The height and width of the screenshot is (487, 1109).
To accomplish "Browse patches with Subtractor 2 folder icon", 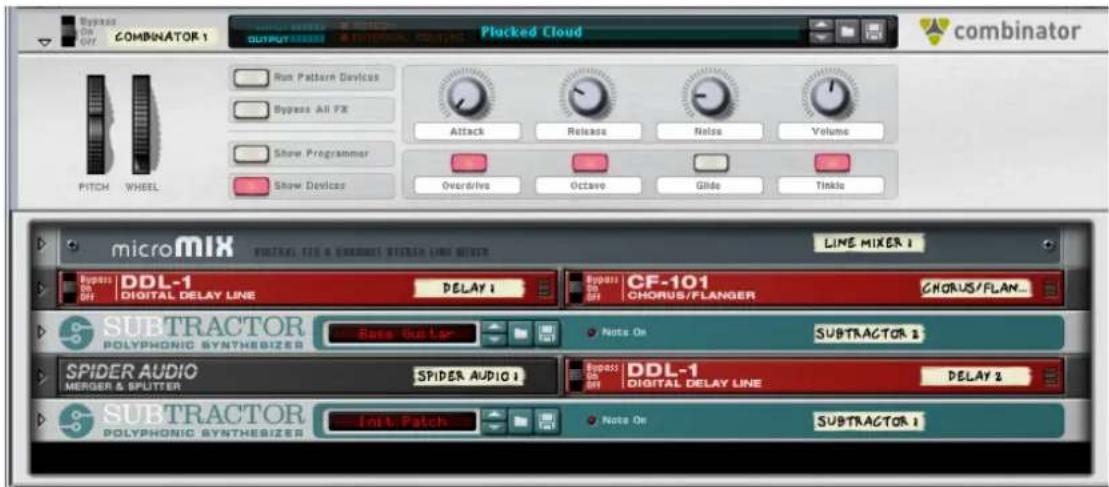I will point(519,334).
